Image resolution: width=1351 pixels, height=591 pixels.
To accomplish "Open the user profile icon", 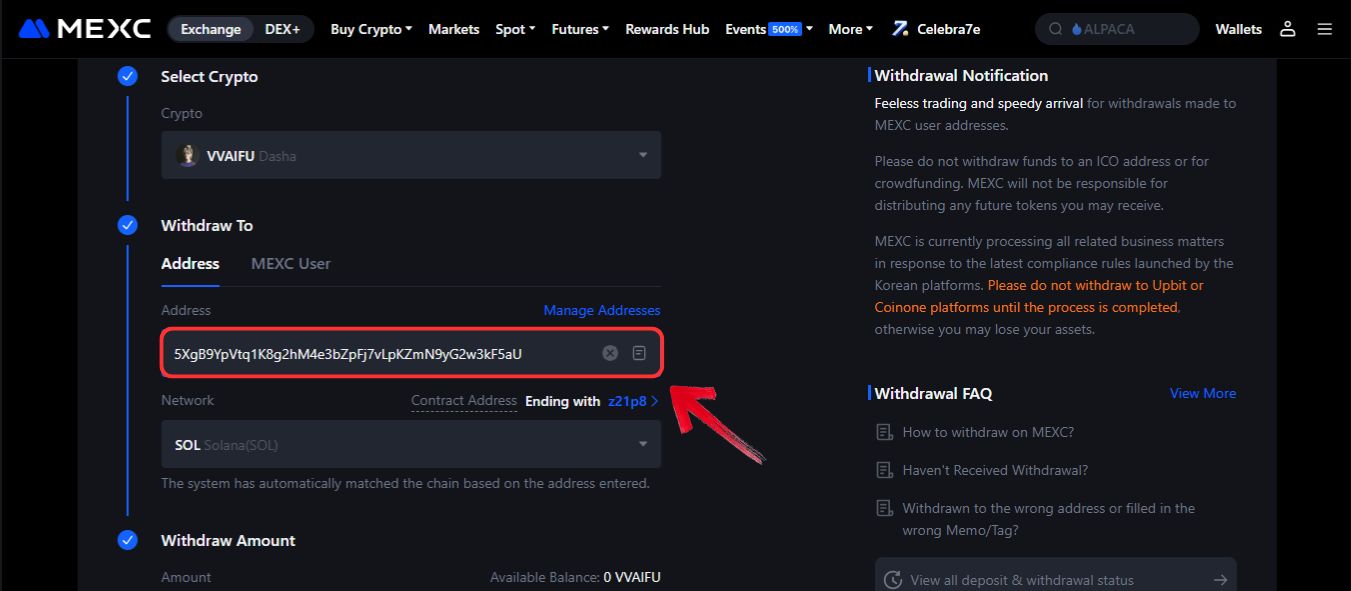I will point(1288,29).
